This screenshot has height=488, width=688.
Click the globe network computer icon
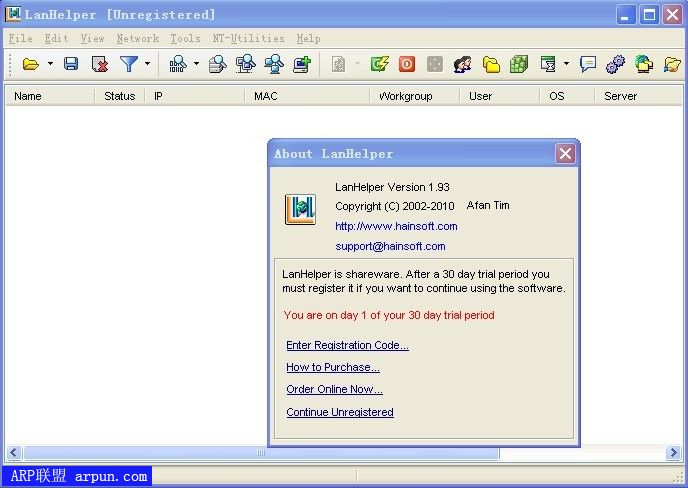644,64
